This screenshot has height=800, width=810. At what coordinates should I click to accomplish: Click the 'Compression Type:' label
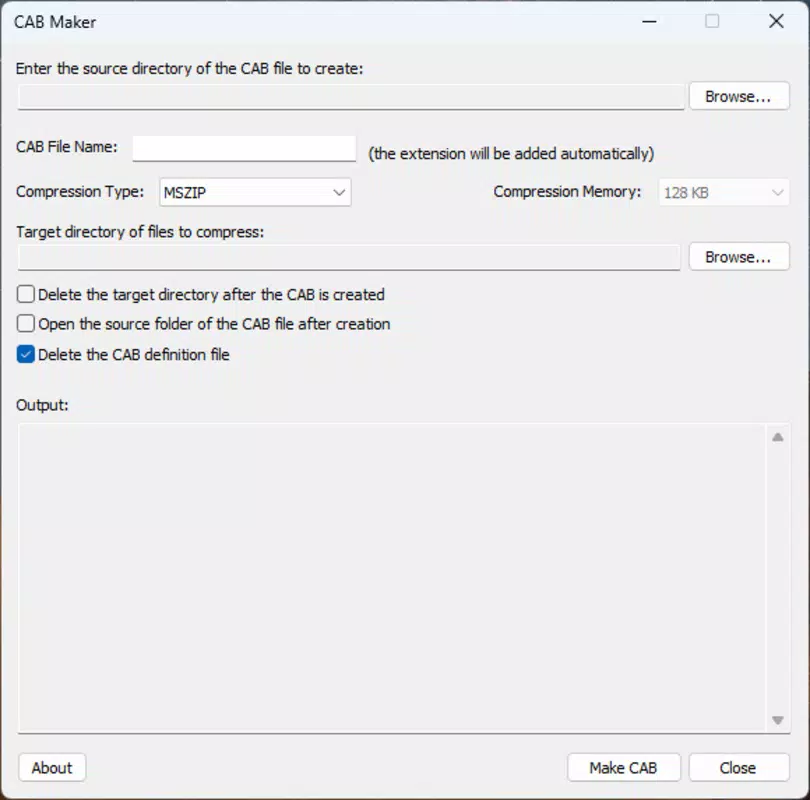tap(80, 192)
